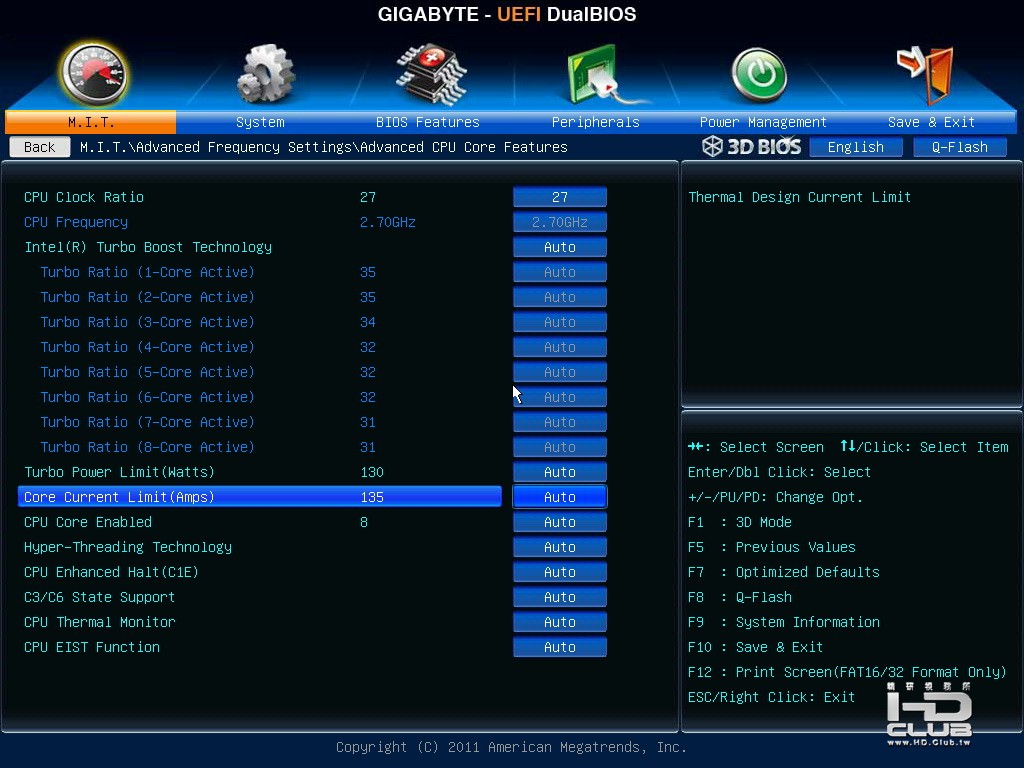Open CPU Core Enabled Auto dropdown
1024x768 pixels.
(x=560, y=522)
